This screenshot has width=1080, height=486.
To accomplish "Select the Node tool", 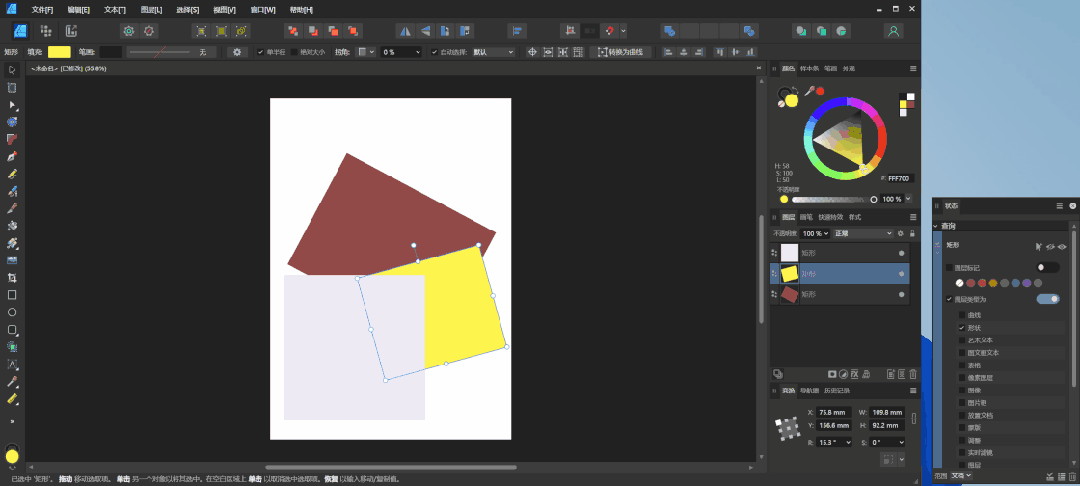I will [12, 105].
